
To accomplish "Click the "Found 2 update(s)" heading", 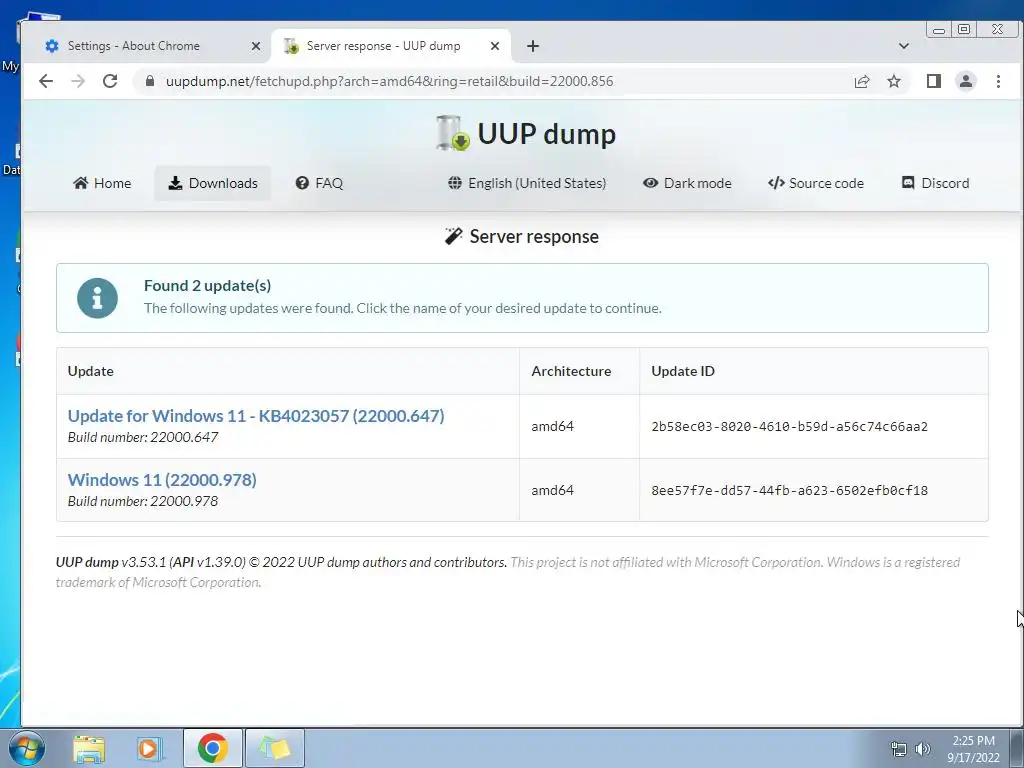I will [208, 285].
